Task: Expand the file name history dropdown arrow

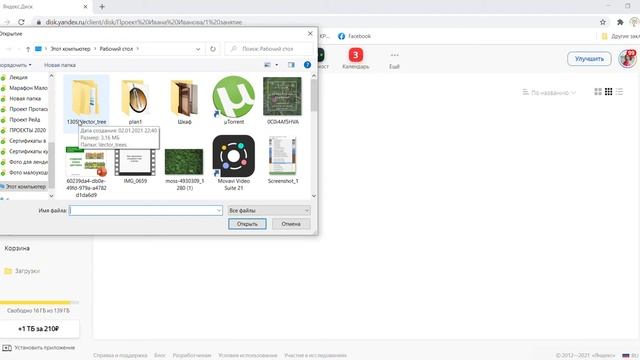Action: [219, 210]
